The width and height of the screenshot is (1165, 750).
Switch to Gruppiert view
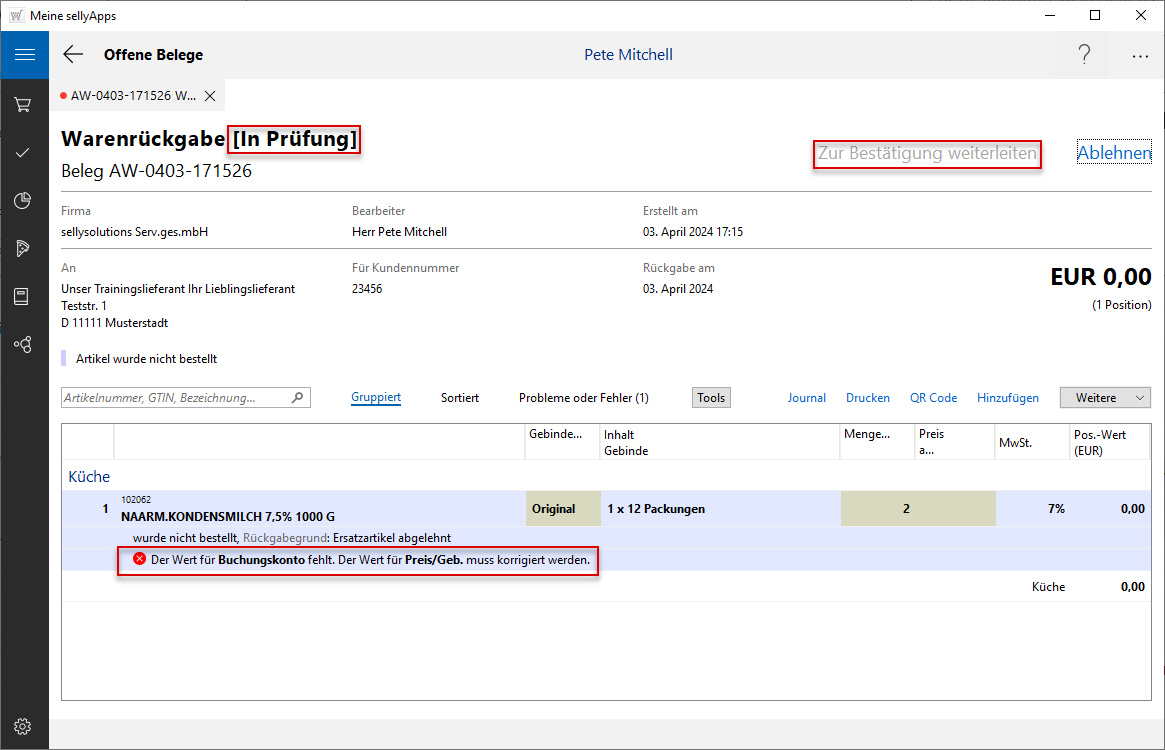376,398
